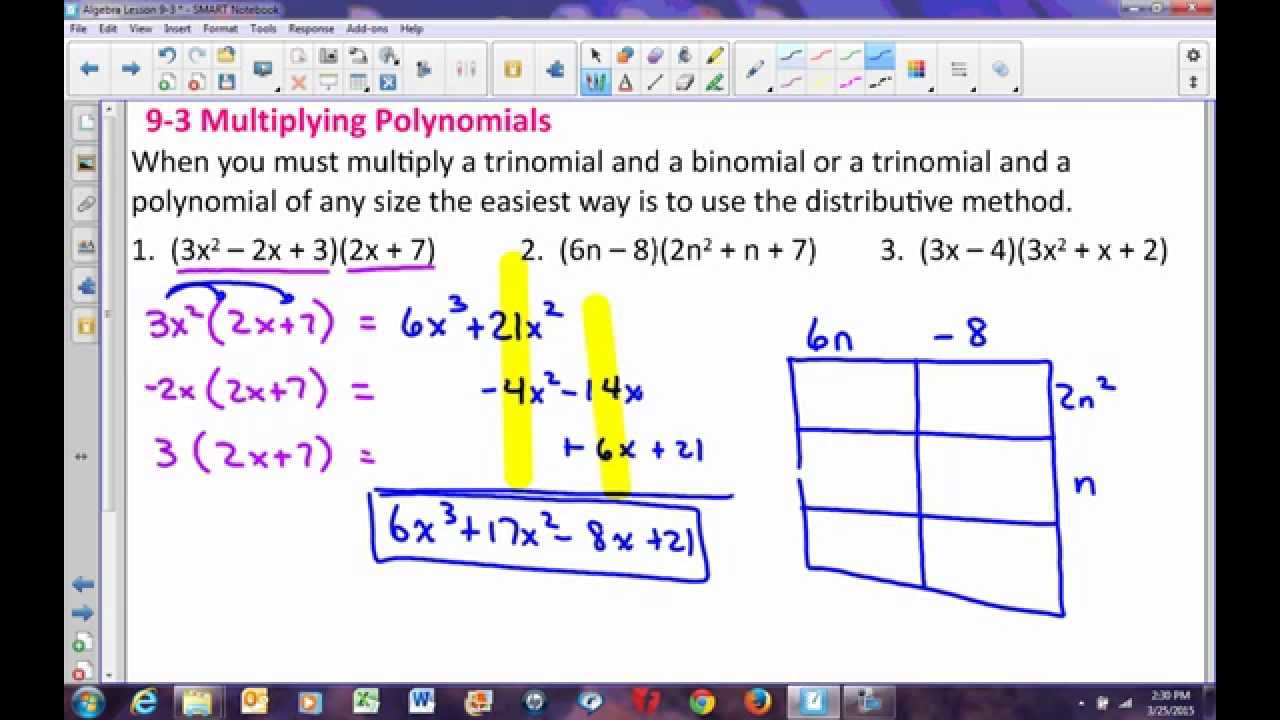Go to the next page with the forward arrow
Screen dimensions: 1280x720
pyautogui.click(x=130, y=69)
